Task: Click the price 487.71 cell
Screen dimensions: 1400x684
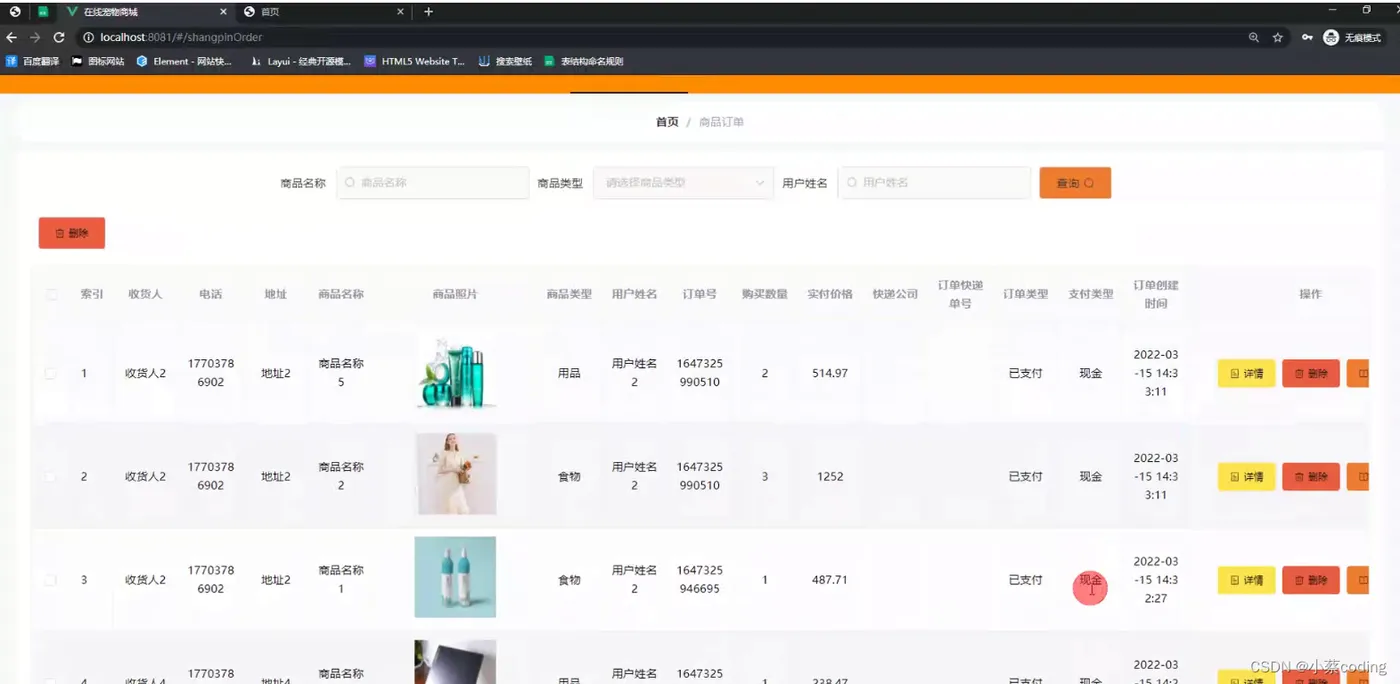Action: click(830, 580)
